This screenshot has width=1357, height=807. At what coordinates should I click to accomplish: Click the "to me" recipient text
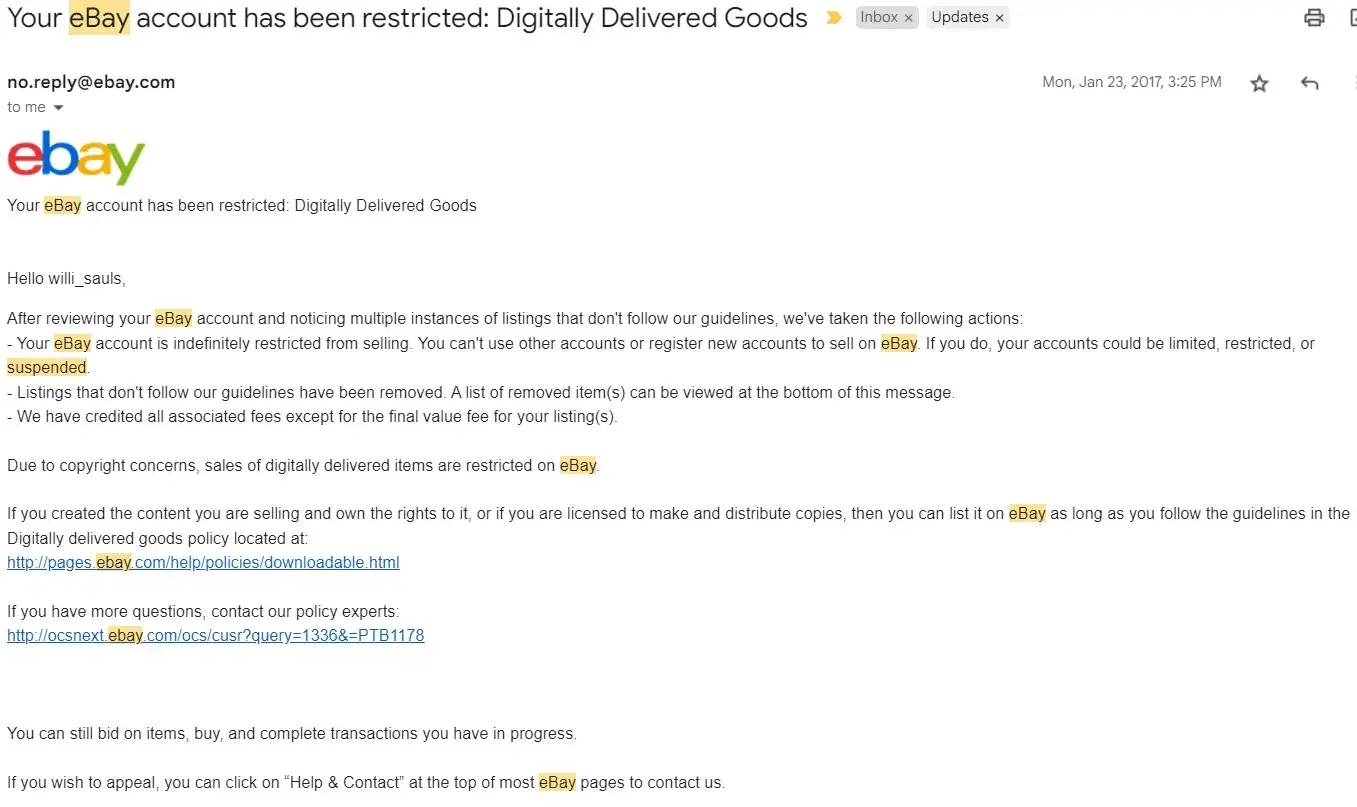pos(26,108)
